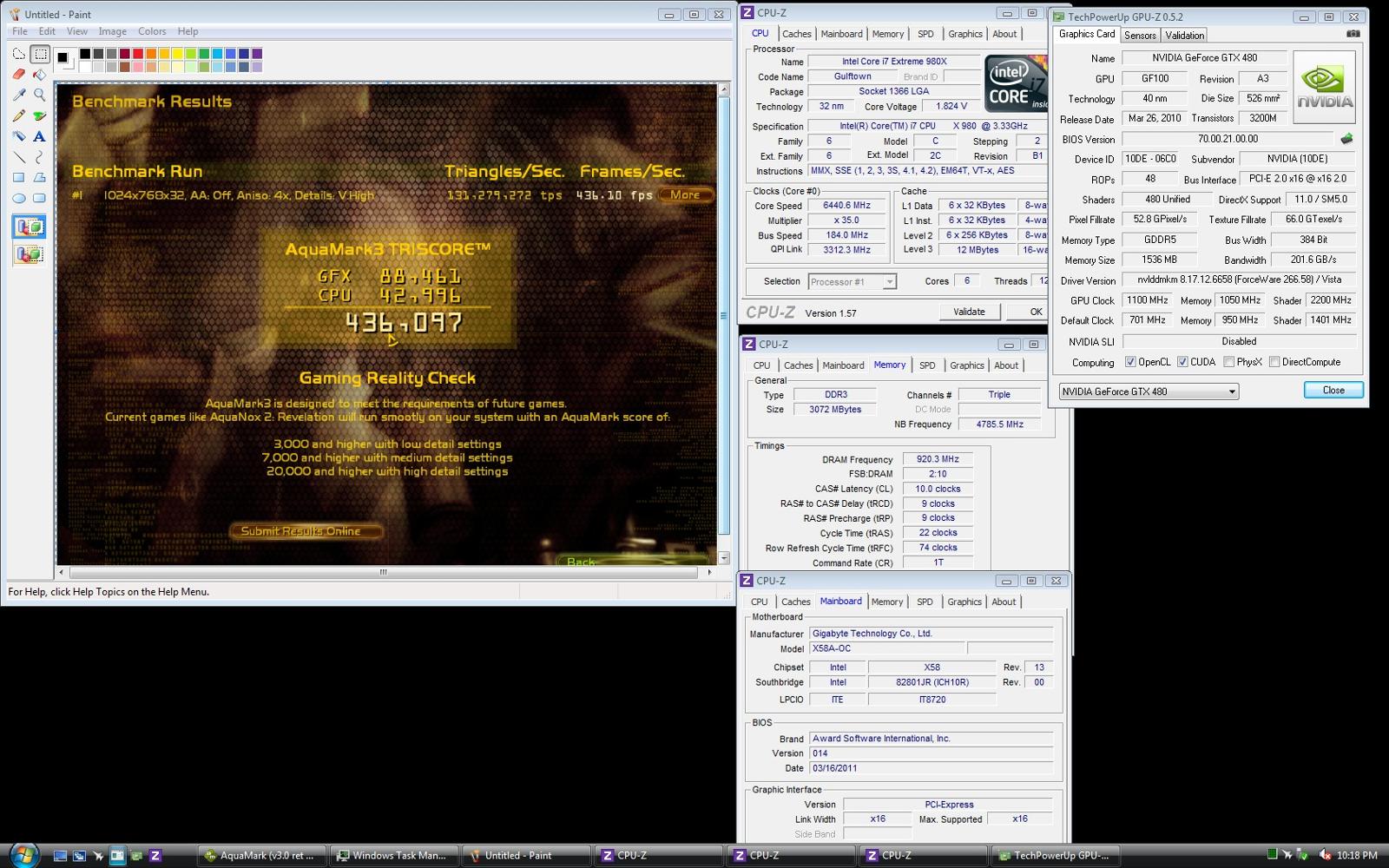Choose the Curve tool in Paint
The height and width of the screenshot is (868, 1389).
[40, 157]
